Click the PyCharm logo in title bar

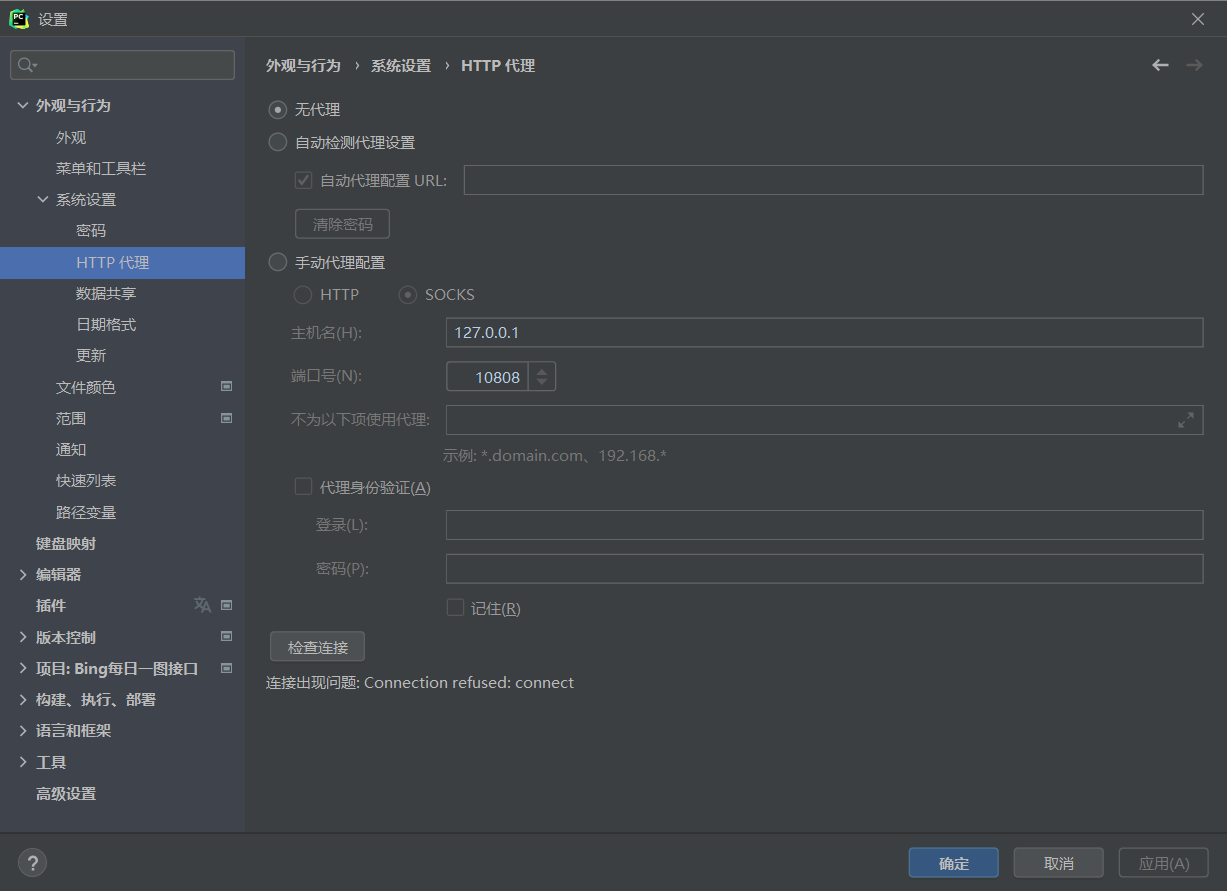[19, 19]
